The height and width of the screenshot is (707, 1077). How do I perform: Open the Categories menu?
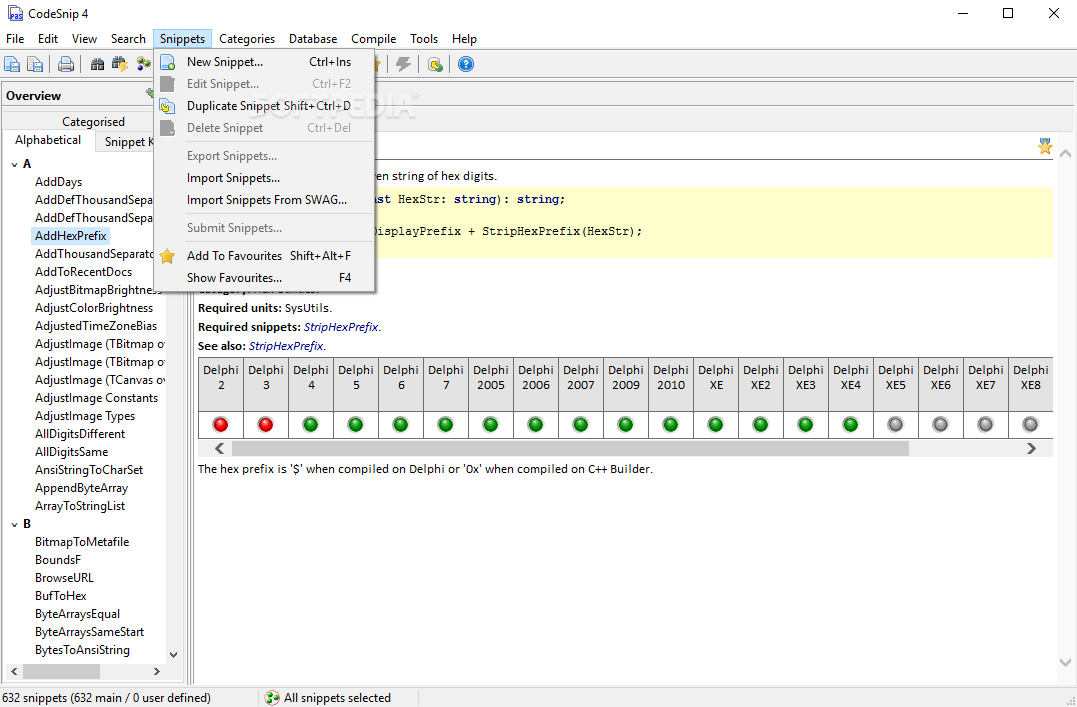[x=247, y=39]
